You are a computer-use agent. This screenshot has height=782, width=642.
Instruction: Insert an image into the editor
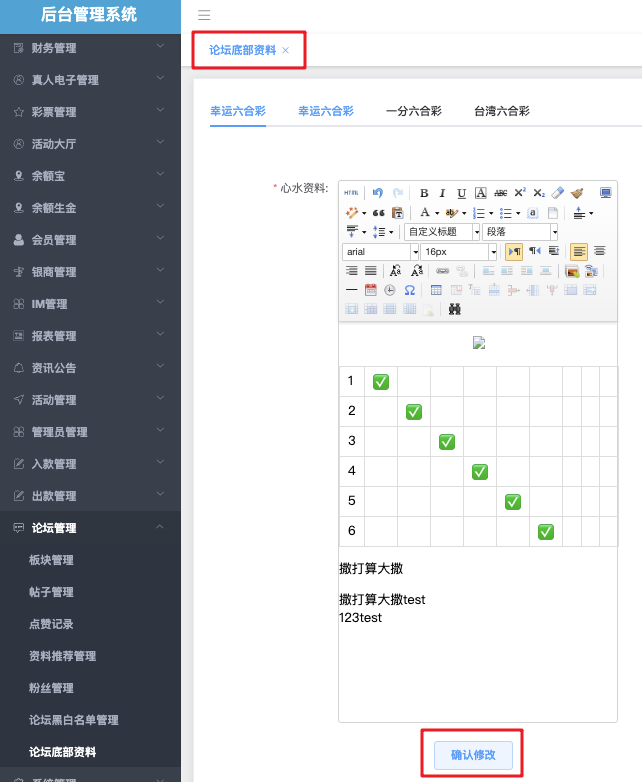(x=572, y=271)
